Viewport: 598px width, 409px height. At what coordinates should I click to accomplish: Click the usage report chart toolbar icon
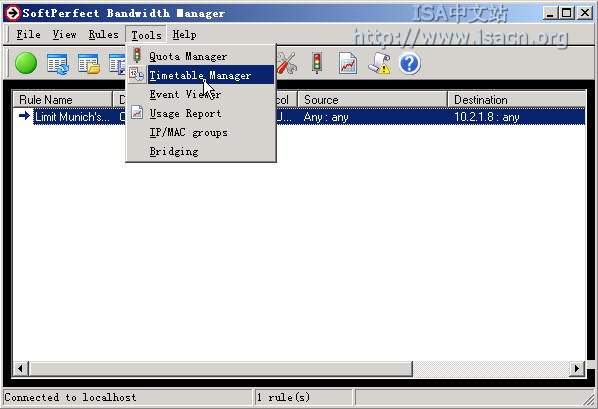point(348,63)
